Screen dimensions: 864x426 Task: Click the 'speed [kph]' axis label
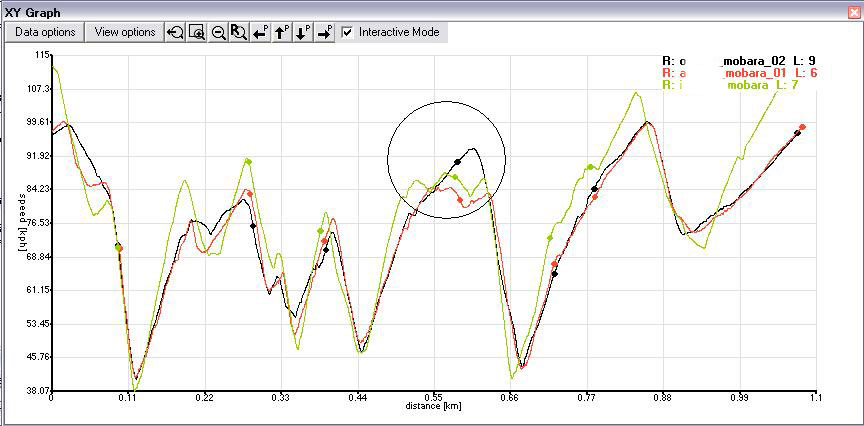tap(21, 222)
